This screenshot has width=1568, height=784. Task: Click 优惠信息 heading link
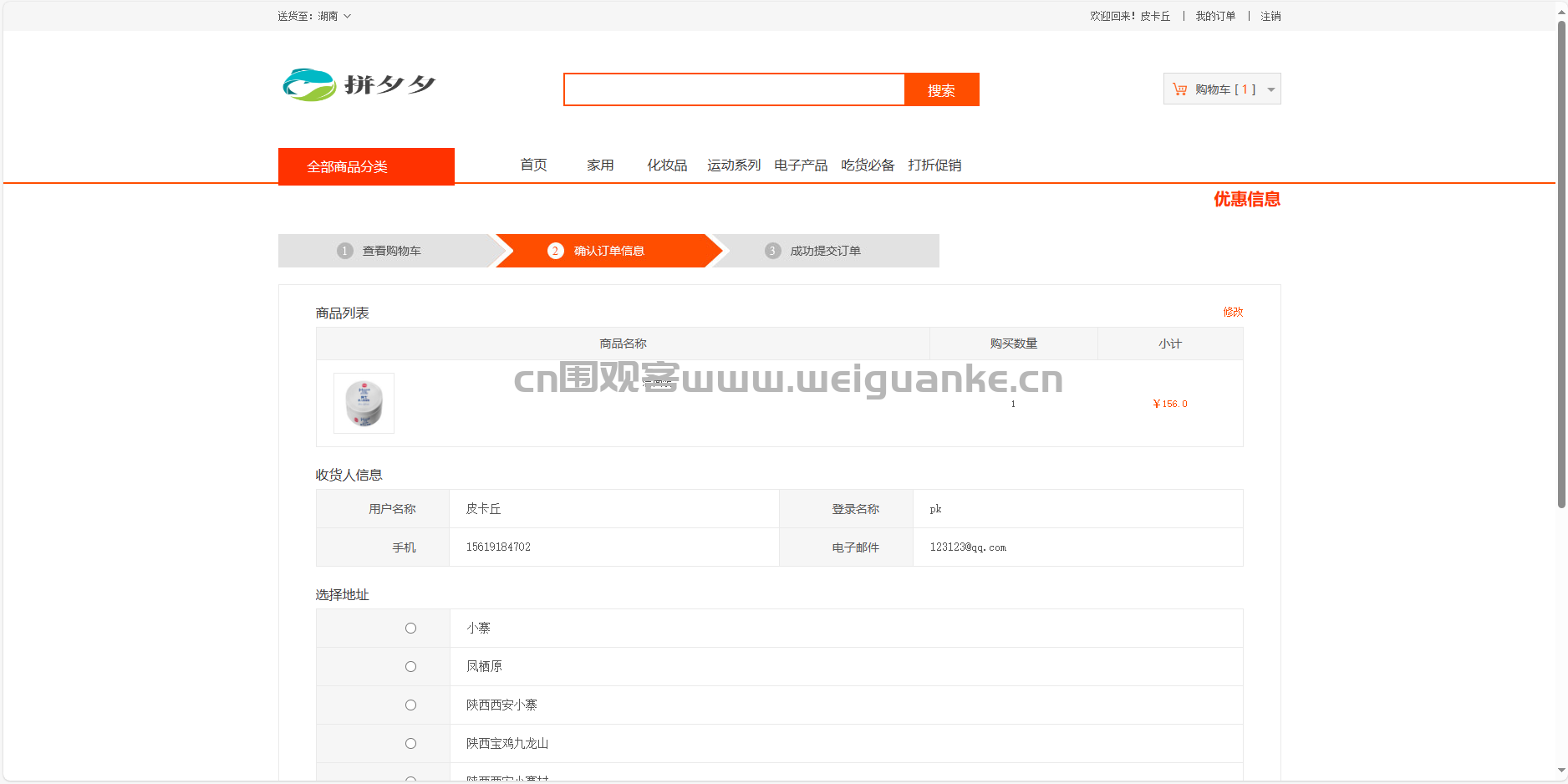(x=1247, y=199)
